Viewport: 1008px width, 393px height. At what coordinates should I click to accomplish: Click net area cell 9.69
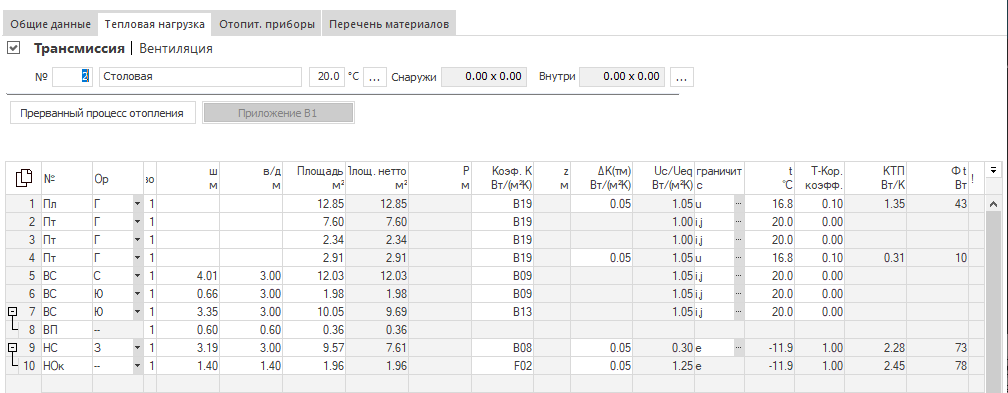tap(377, 312)
